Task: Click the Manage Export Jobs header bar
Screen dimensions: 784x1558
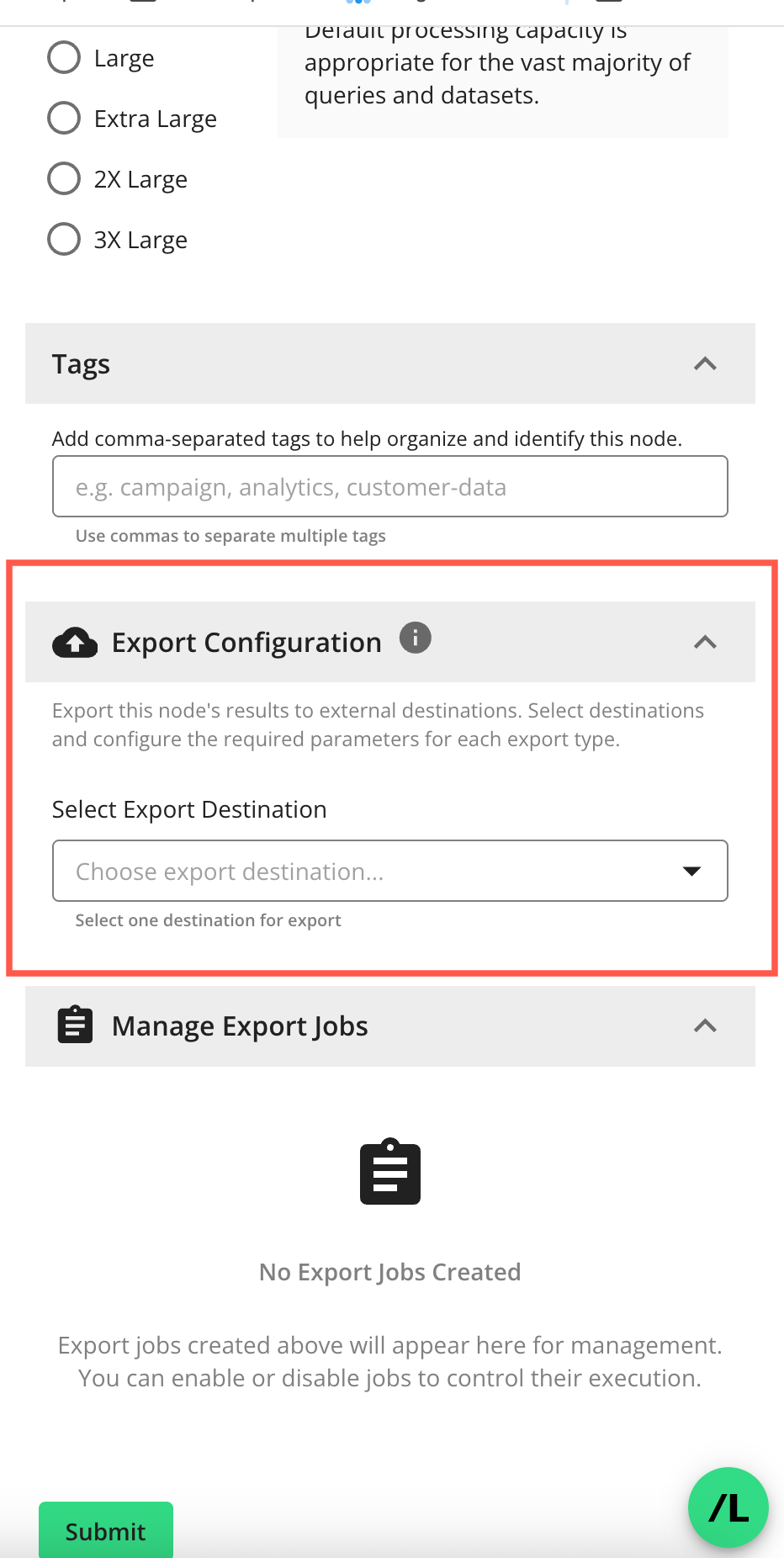Action: pyautogui.click(x=336, y=1025)
